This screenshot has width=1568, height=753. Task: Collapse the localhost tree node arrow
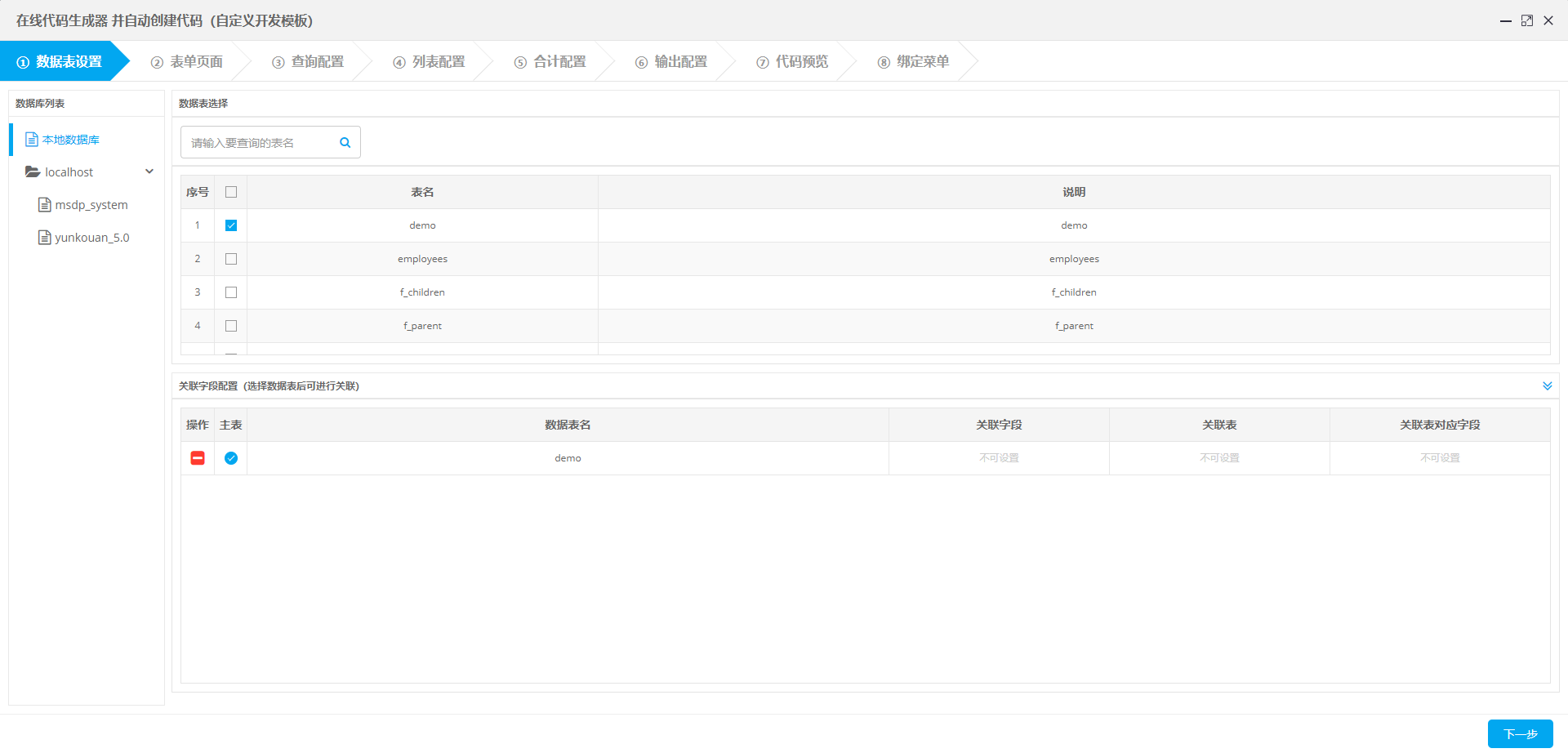click(149, 172)
